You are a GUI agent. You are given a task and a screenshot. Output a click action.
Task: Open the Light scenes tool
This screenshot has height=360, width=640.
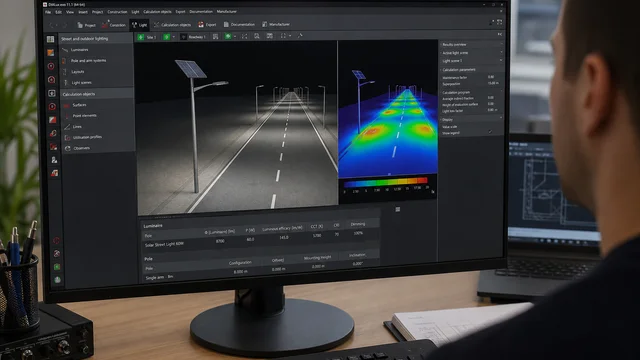[x=81, y=82]
